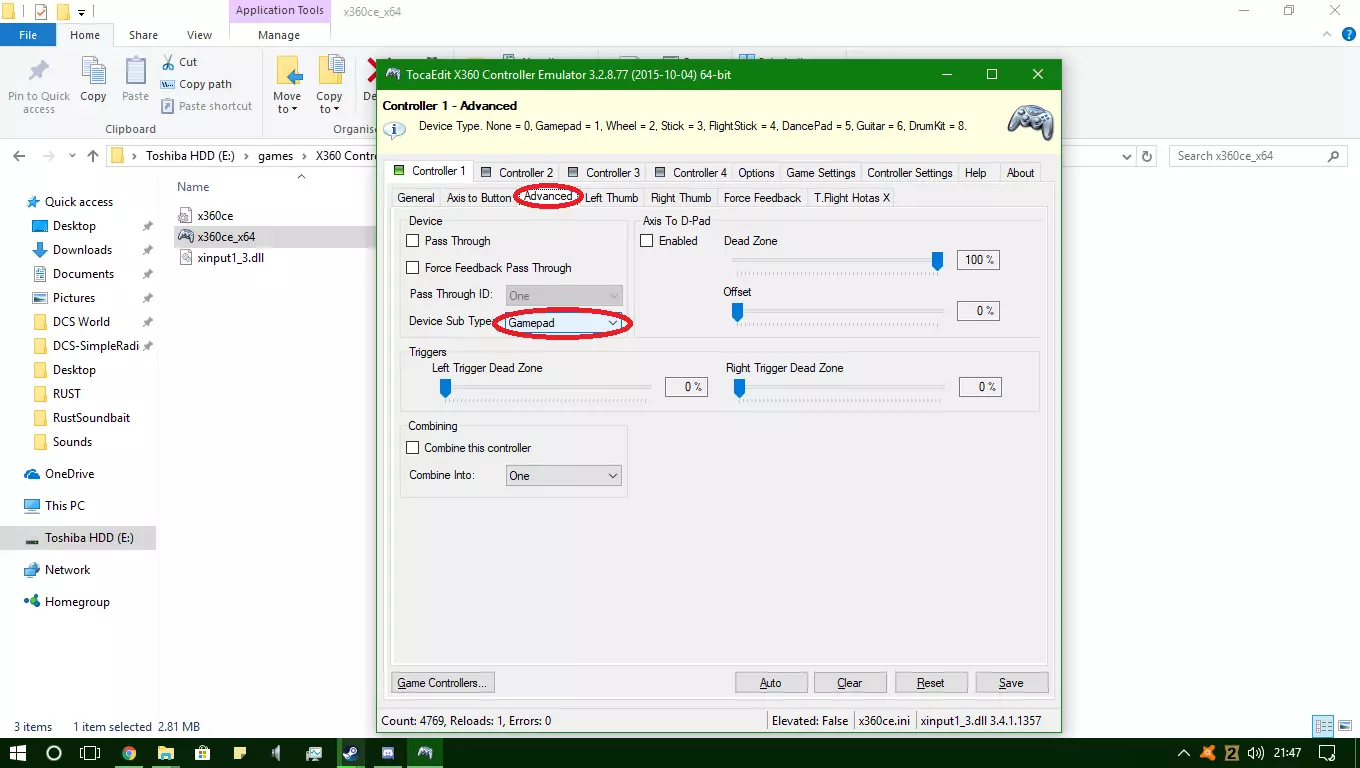Tick Force Feedback Pass Through checkbox
Image resolution: width=1360 pixels, height=768 pixels.
click(x=413, y=268)
